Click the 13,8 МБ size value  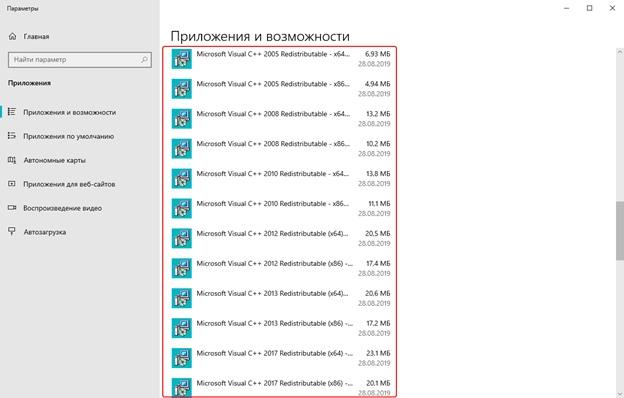[x=378, y=174]
